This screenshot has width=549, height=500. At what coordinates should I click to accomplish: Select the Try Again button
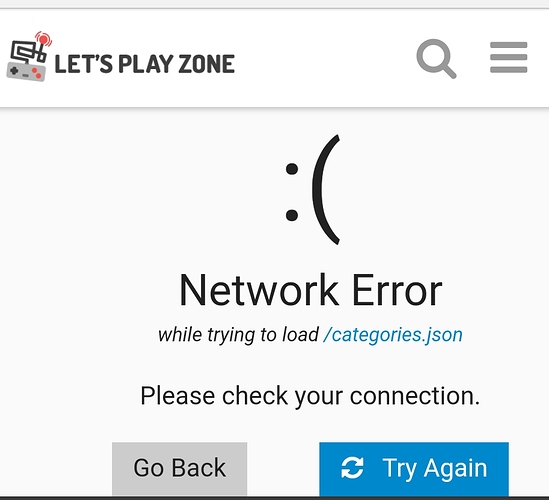click(x=414, y=468)
